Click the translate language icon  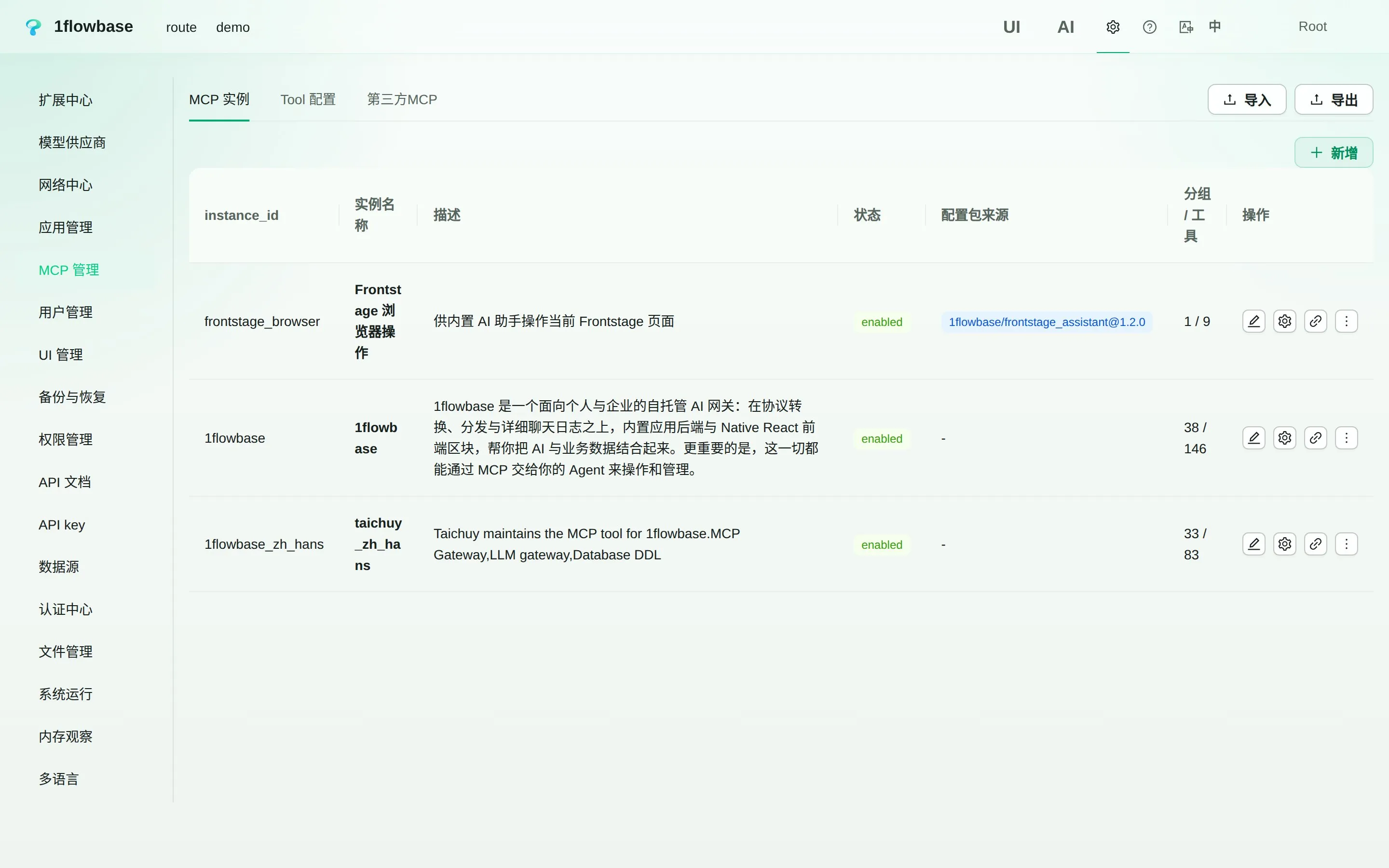coord(1186,27)
